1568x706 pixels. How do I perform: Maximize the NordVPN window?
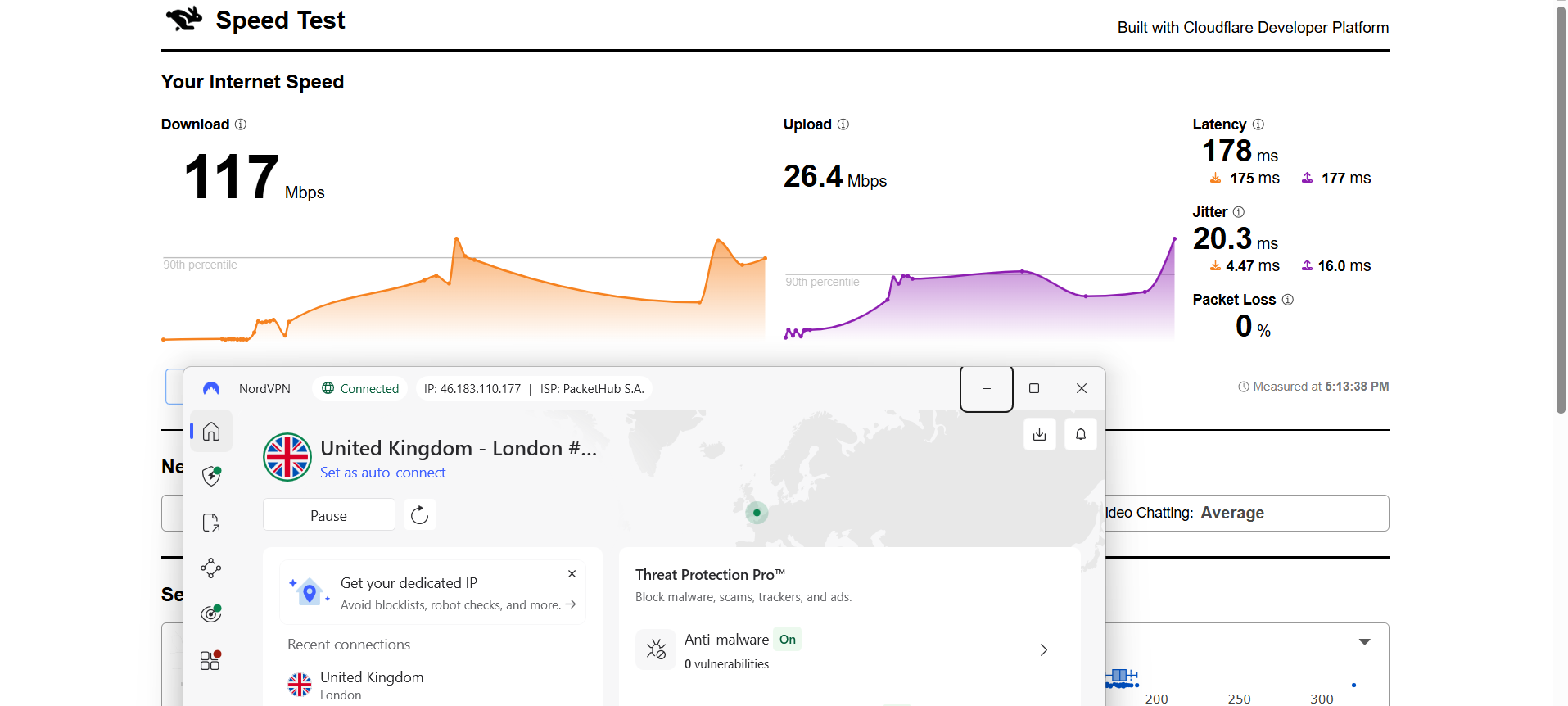point(1034,388)
